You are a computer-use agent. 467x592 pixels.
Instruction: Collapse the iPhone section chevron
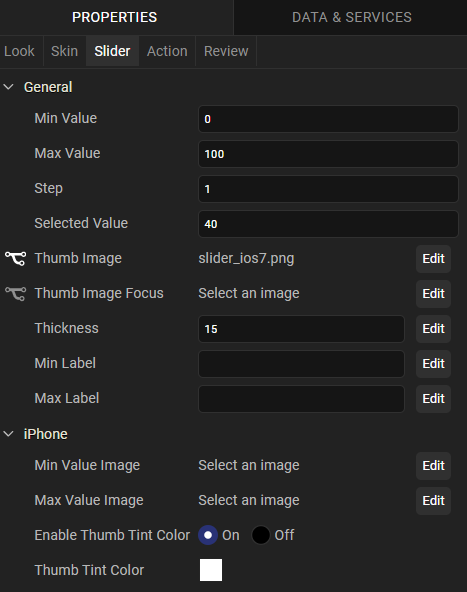pos(8,434)
